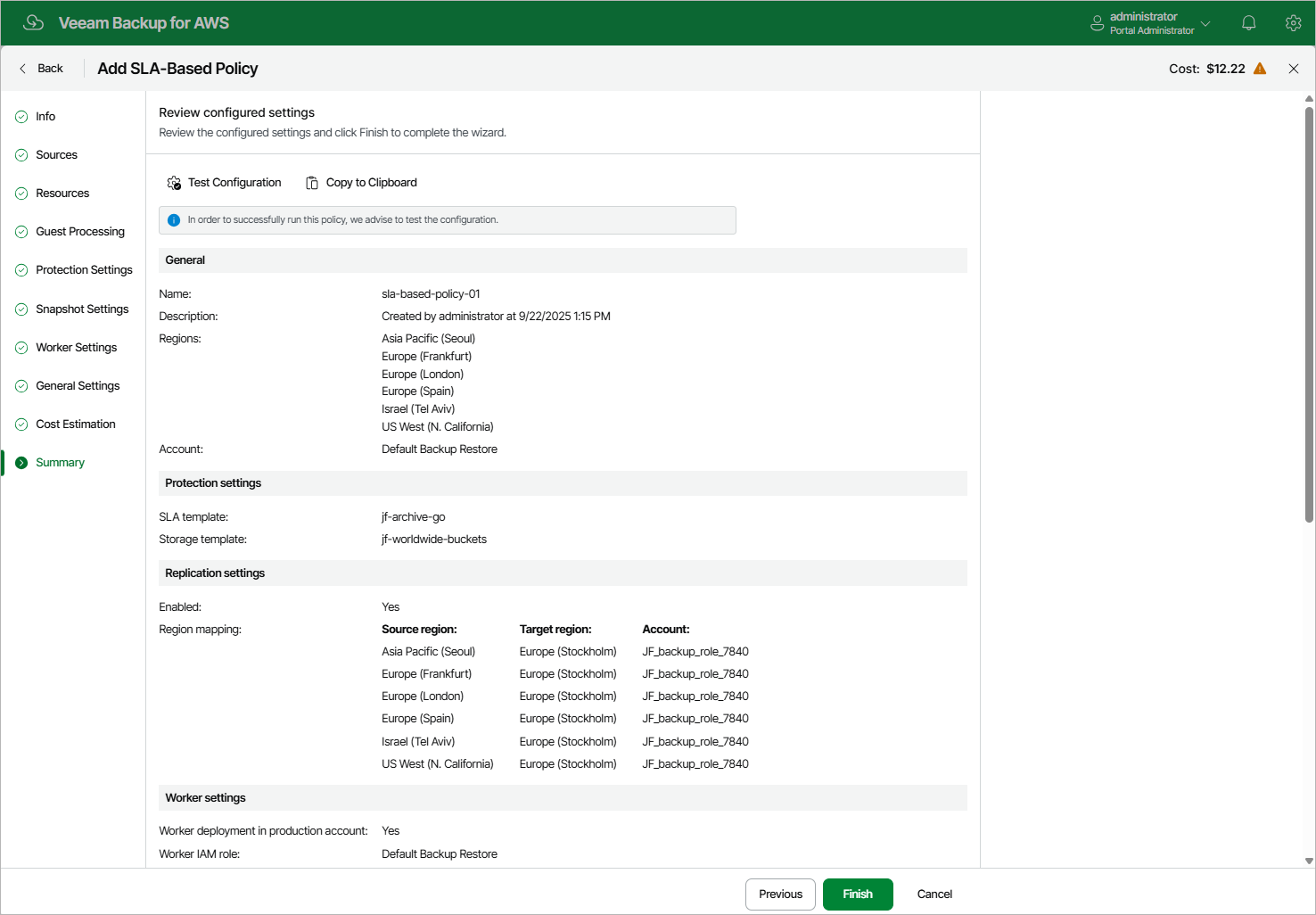Click the Copy to Clipboard icon
Image resolution: width=1316 pixels, height=915 pixels.
(x=312, y=183)
